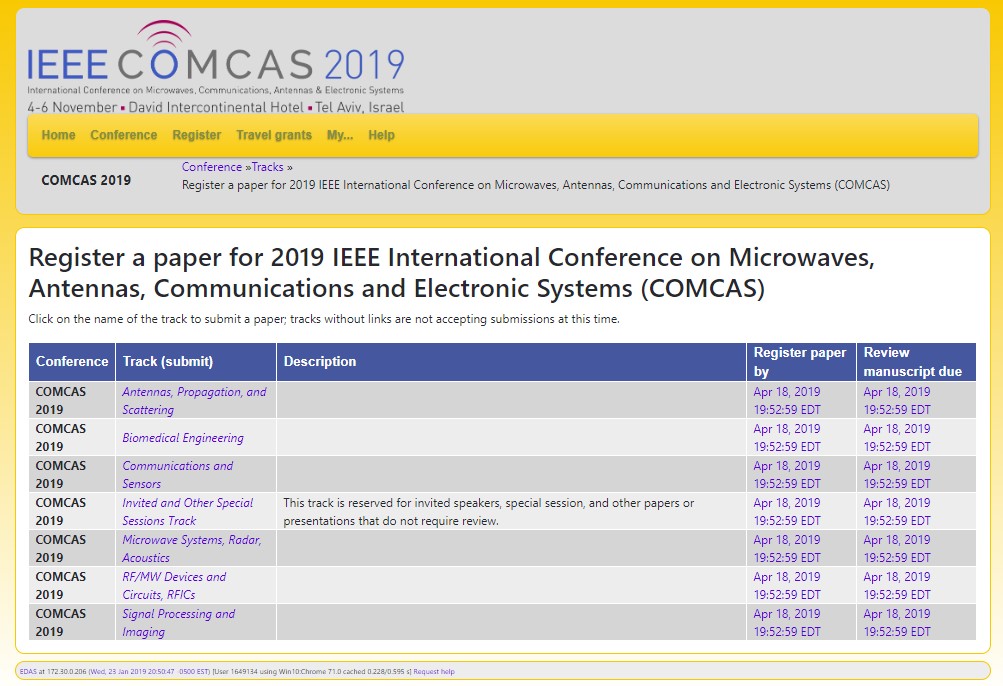
Task: Follow the Conference breadcrumb link
Action: [x=212, y=167]
